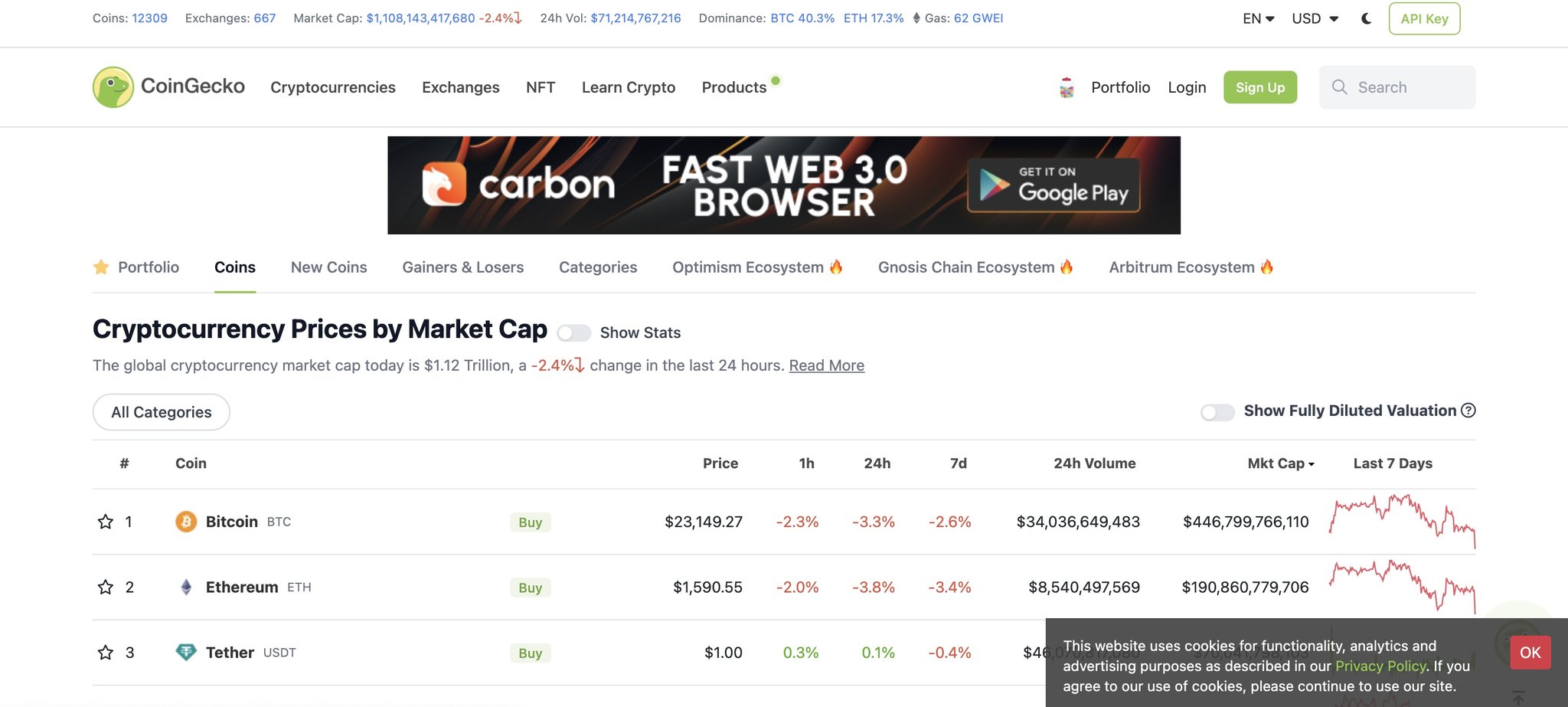Enable Show Fully Diluted Valuation
1568x707 pixels.
pyautogui.click(x=1217, y=411)
